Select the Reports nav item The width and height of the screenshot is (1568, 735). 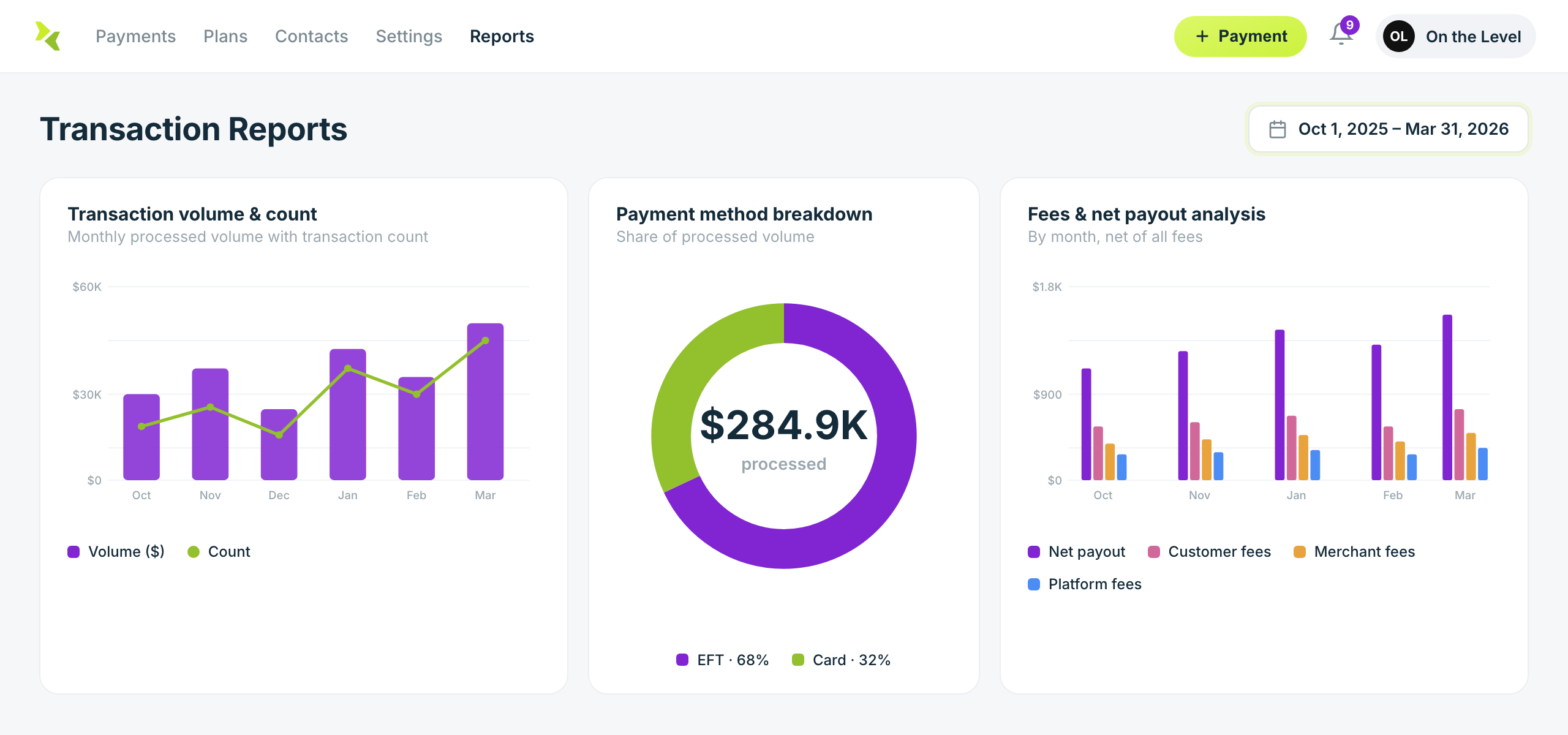click(502, 36)
